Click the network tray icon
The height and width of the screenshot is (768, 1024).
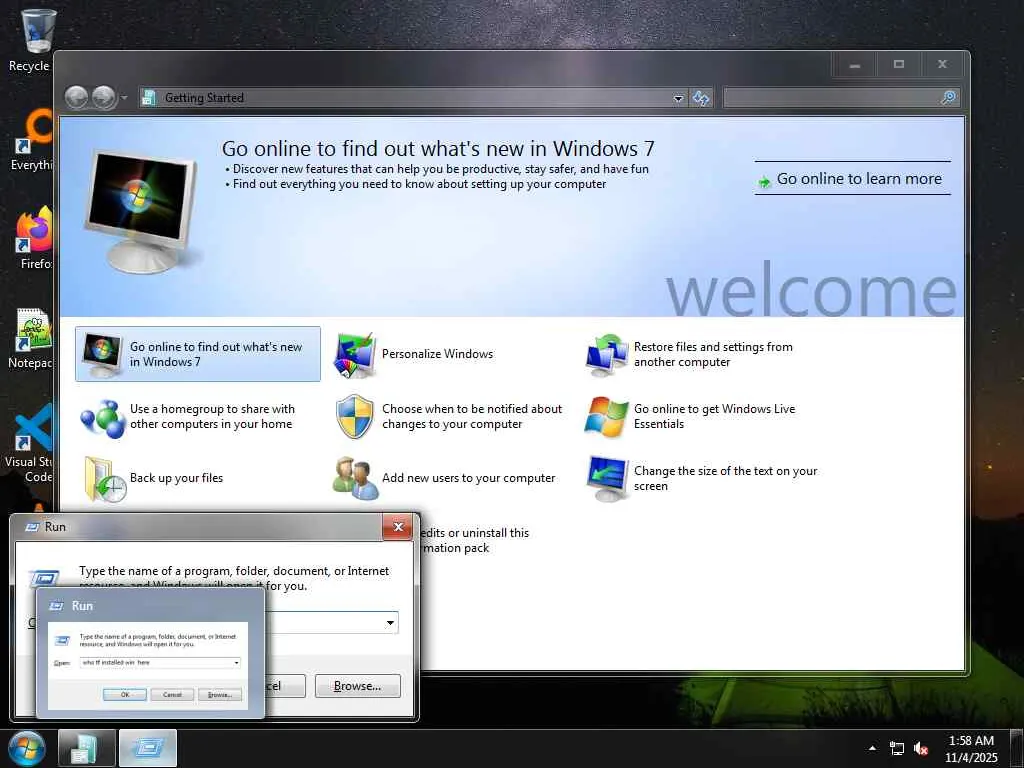click(897, 748)
